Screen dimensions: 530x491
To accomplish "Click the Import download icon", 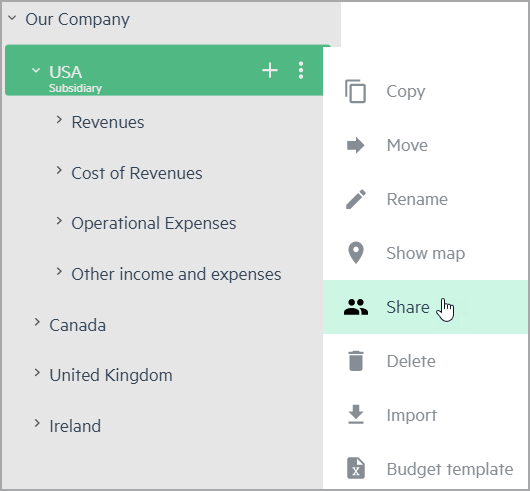I will pos(356,415).
